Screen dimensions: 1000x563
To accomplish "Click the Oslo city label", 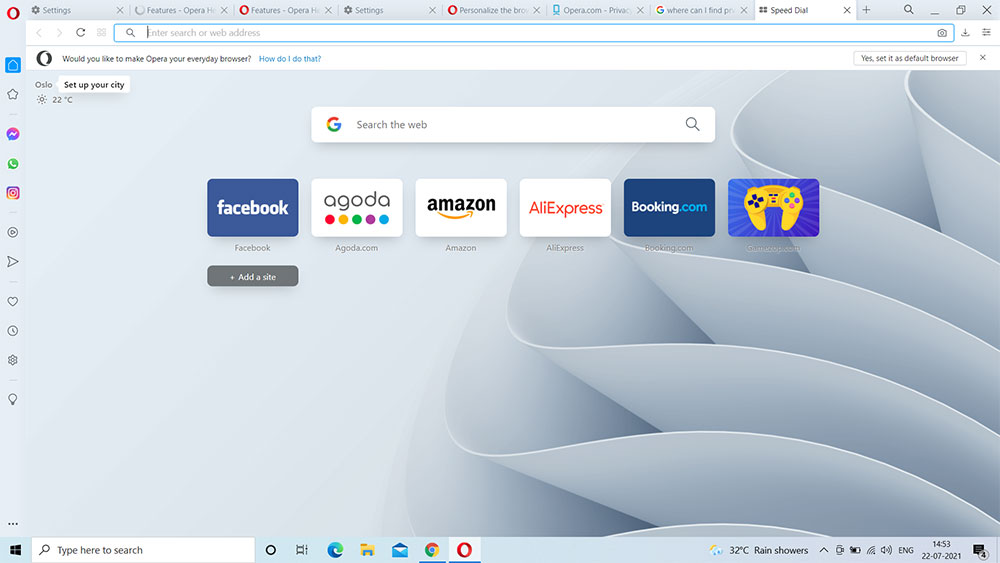I will (x=43, y=85).
